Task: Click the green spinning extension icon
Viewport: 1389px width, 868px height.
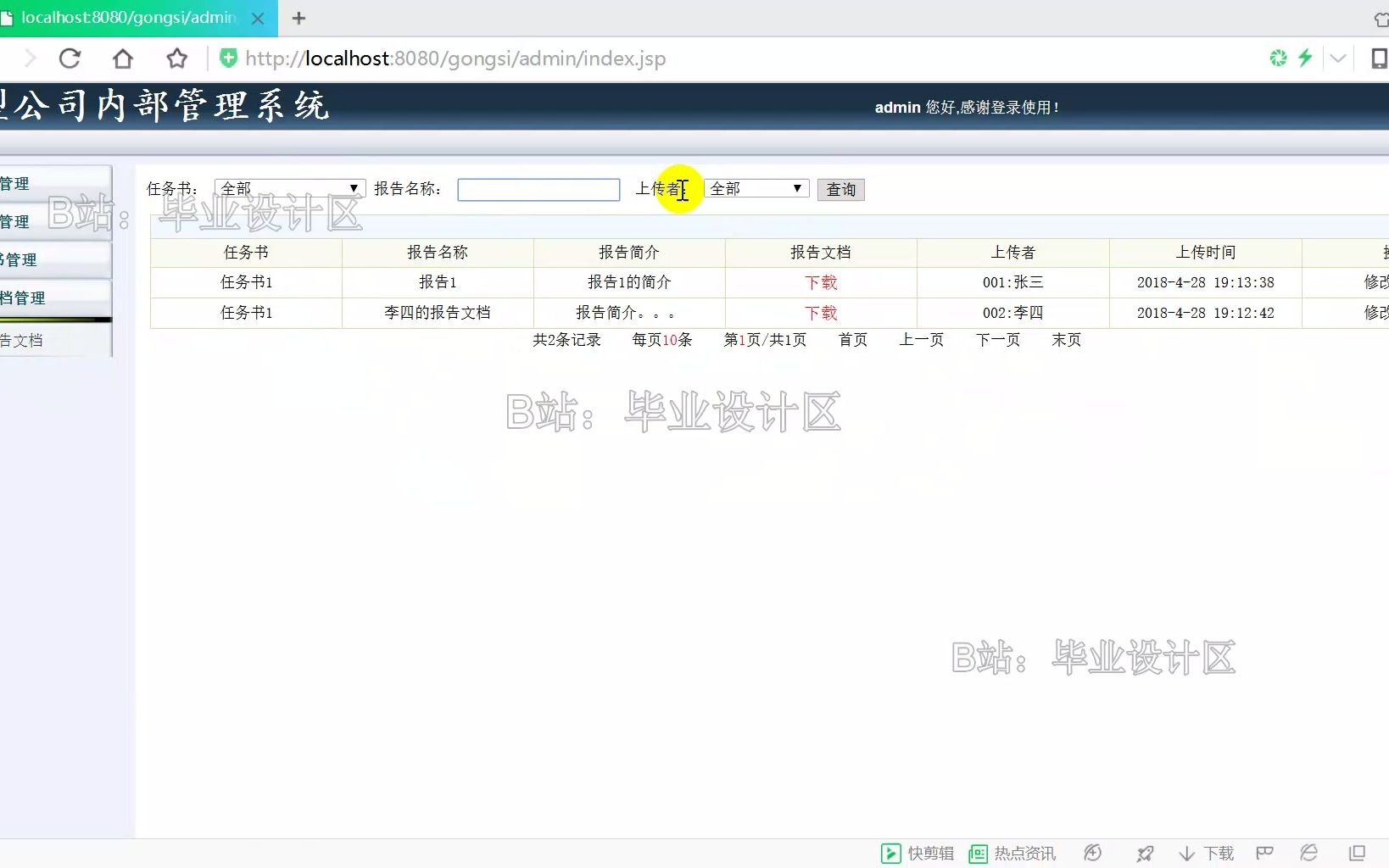Action: tap(1278, 58)
